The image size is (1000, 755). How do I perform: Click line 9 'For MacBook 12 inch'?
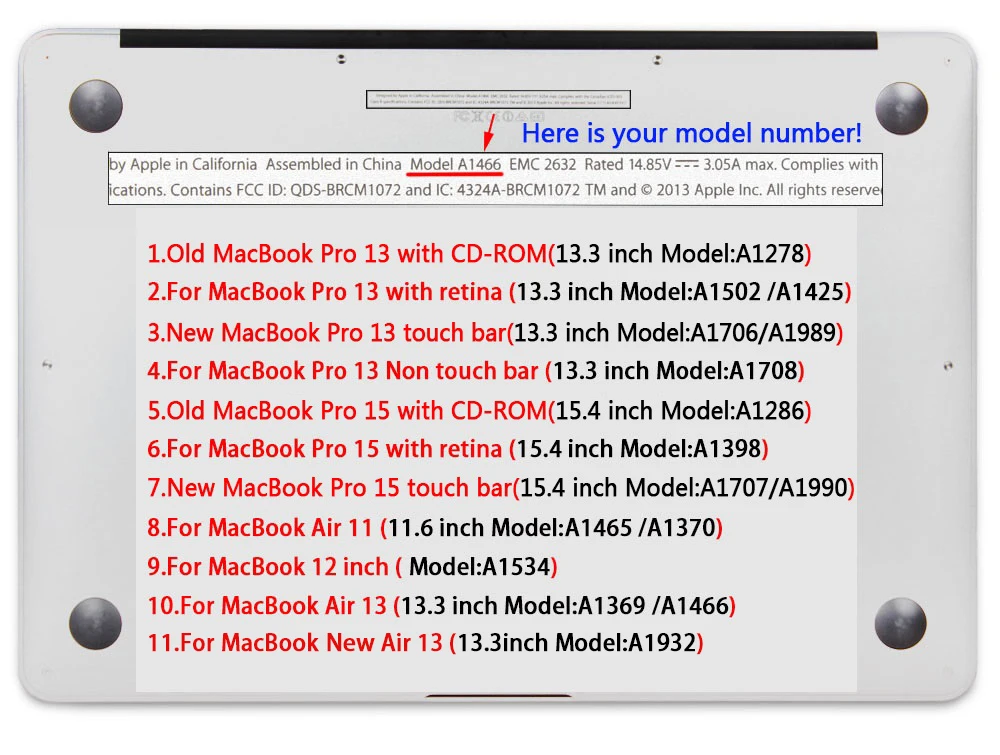[x=352, y=567]
